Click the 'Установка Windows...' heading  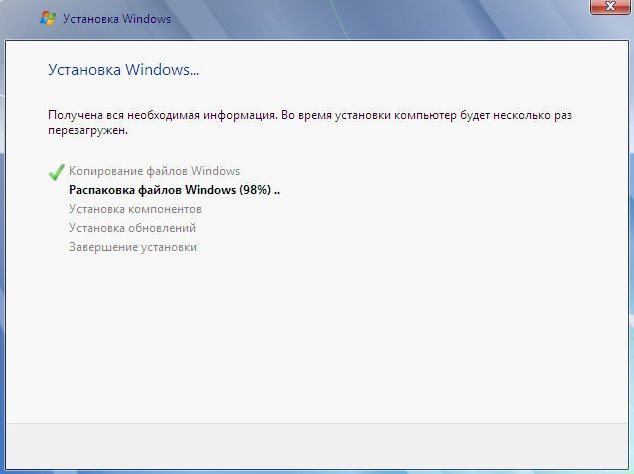(123, 70)
